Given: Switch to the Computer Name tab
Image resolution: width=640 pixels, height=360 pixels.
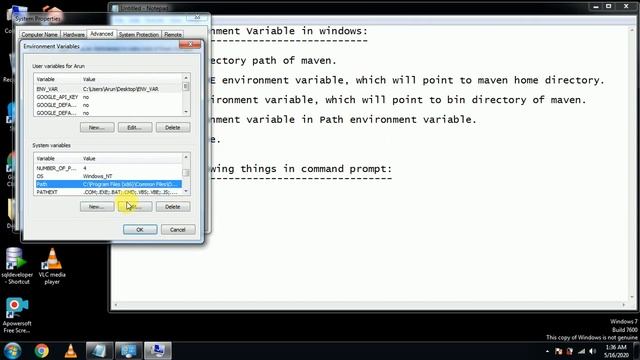Looking at the screenshot, I should pos(39,35).
